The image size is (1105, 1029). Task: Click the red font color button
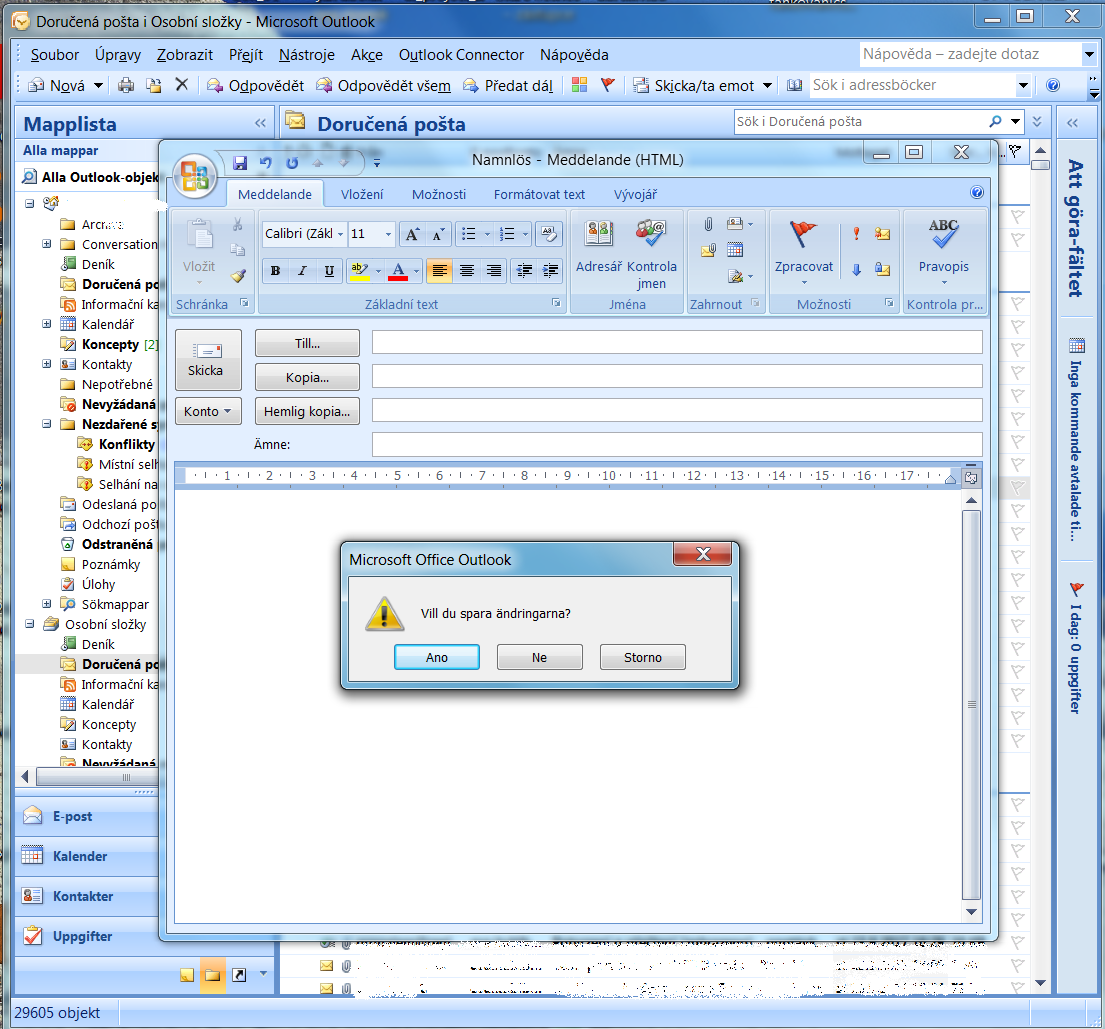(398, 271)
